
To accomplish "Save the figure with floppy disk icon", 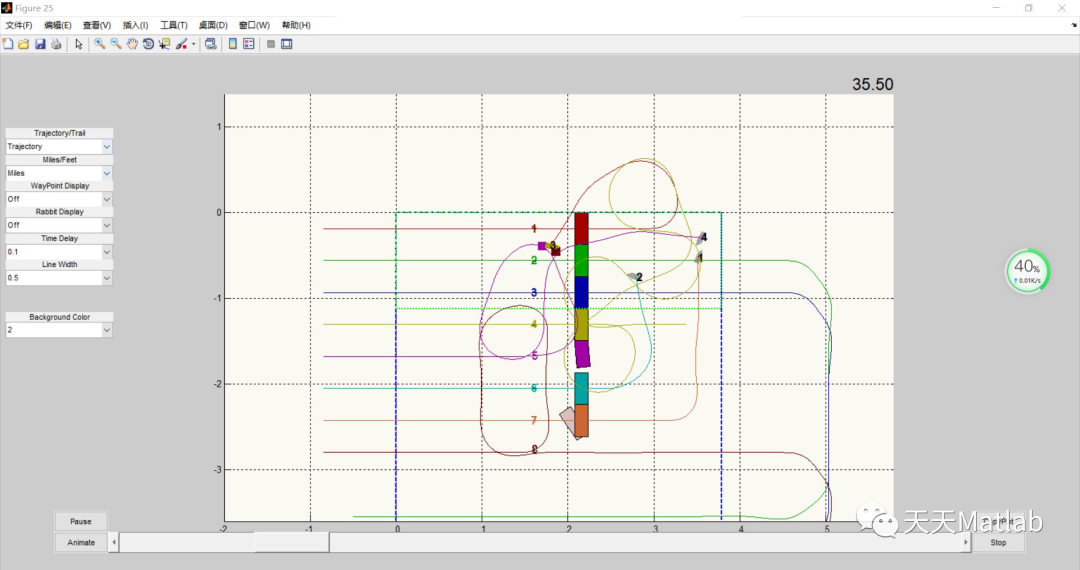I will click(x=40, y=44).
